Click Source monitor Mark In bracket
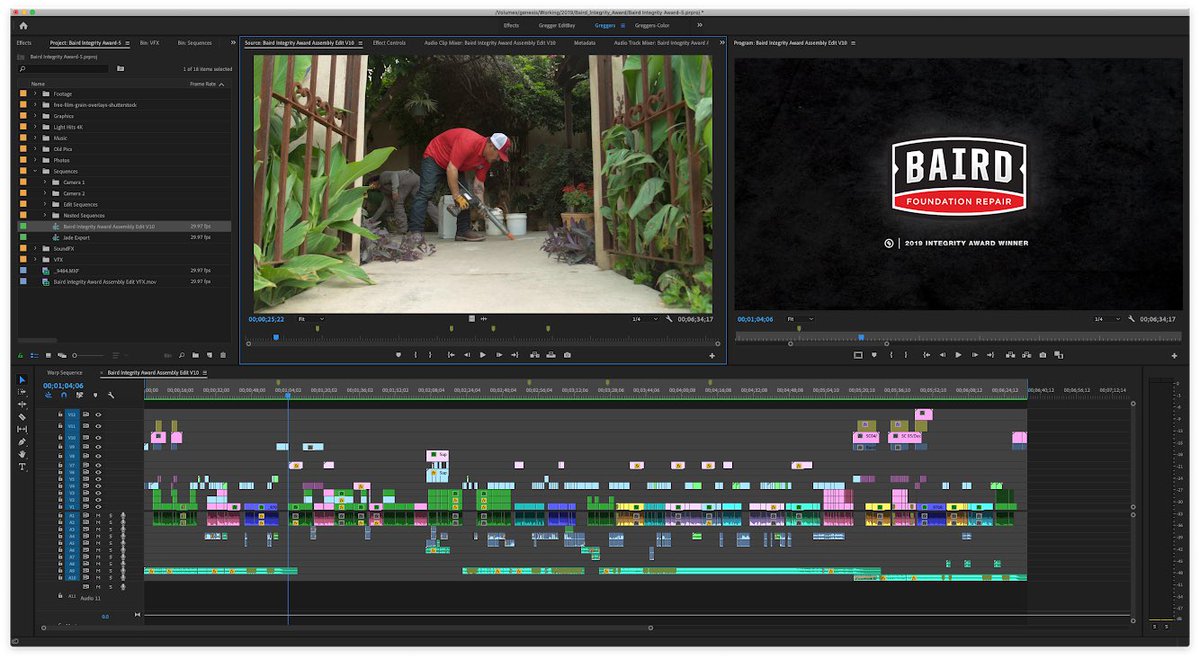 click(415, 355)
